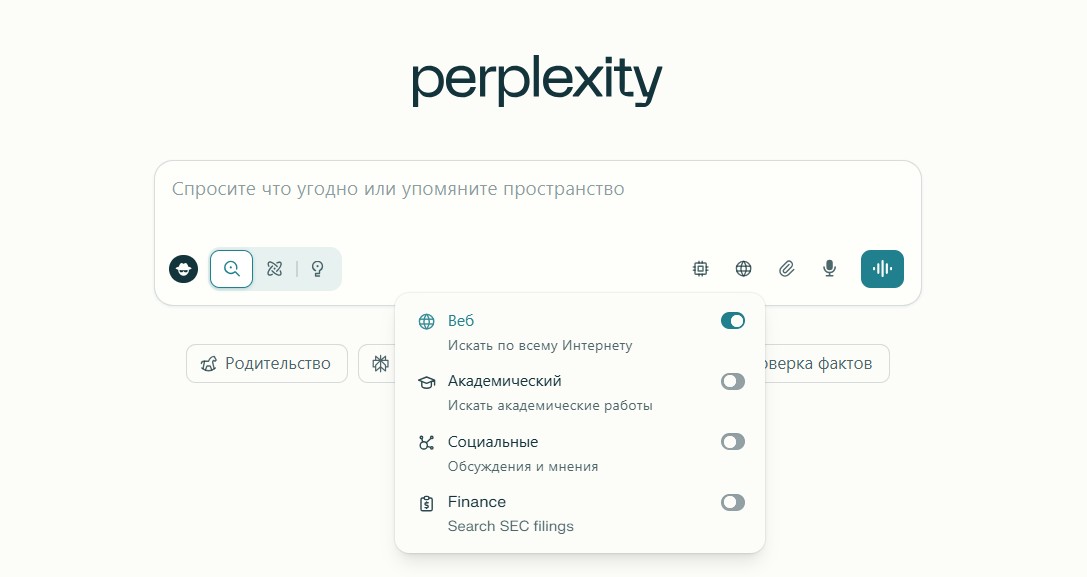The image size is (1087, 577).
Task: Attach a file with the paperclip icon
Action: click(787, 268)
